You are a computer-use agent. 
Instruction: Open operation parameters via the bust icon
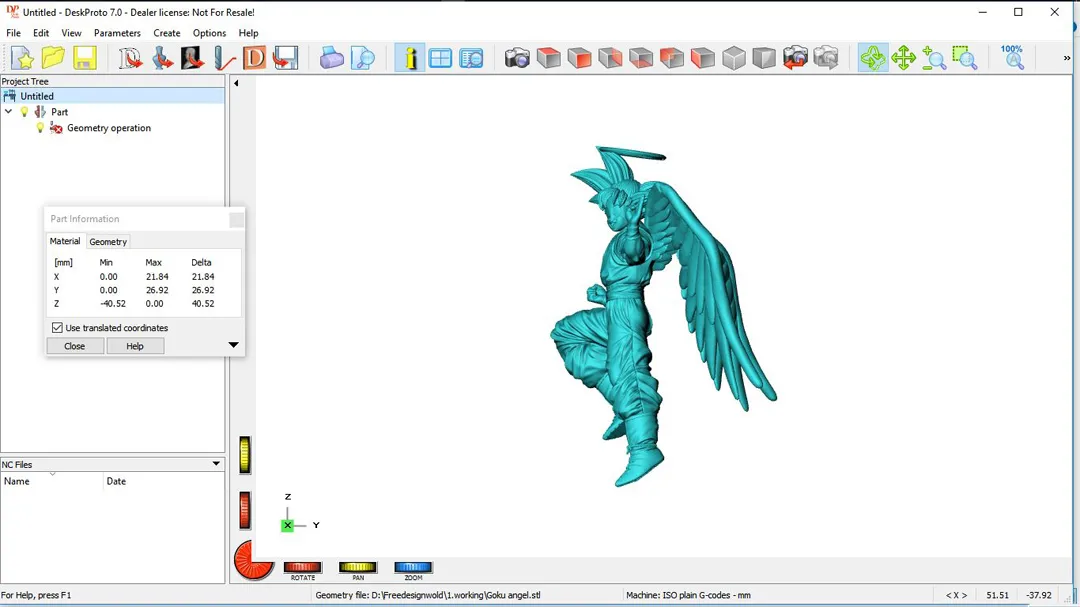192,58
